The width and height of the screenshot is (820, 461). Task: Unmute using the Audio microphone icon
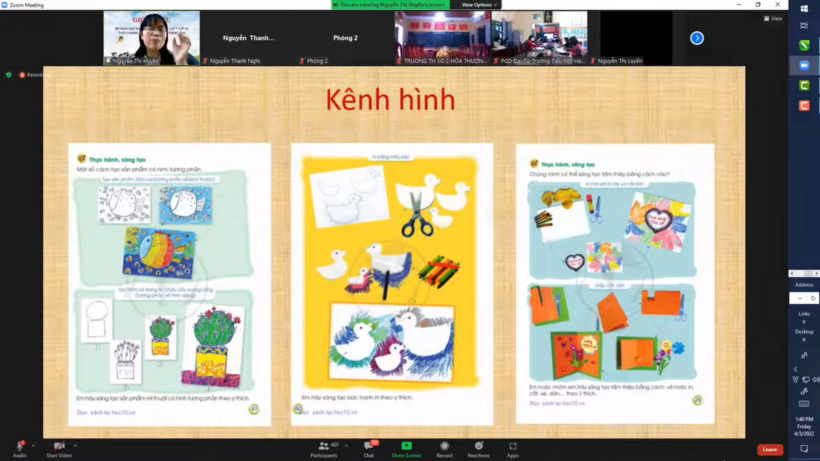19,446
